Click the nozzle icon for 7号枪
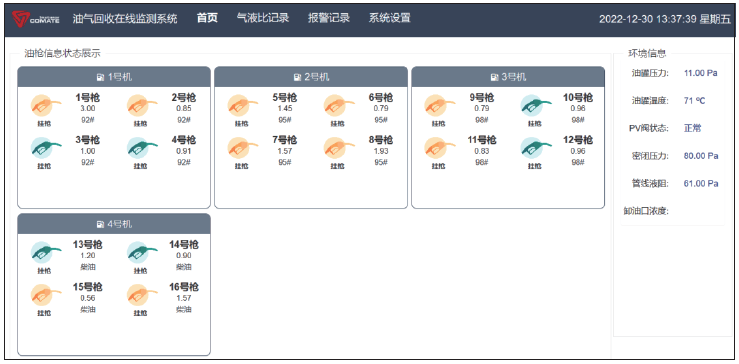The height and width of the screenshot is (364, 739). point(242,148)
